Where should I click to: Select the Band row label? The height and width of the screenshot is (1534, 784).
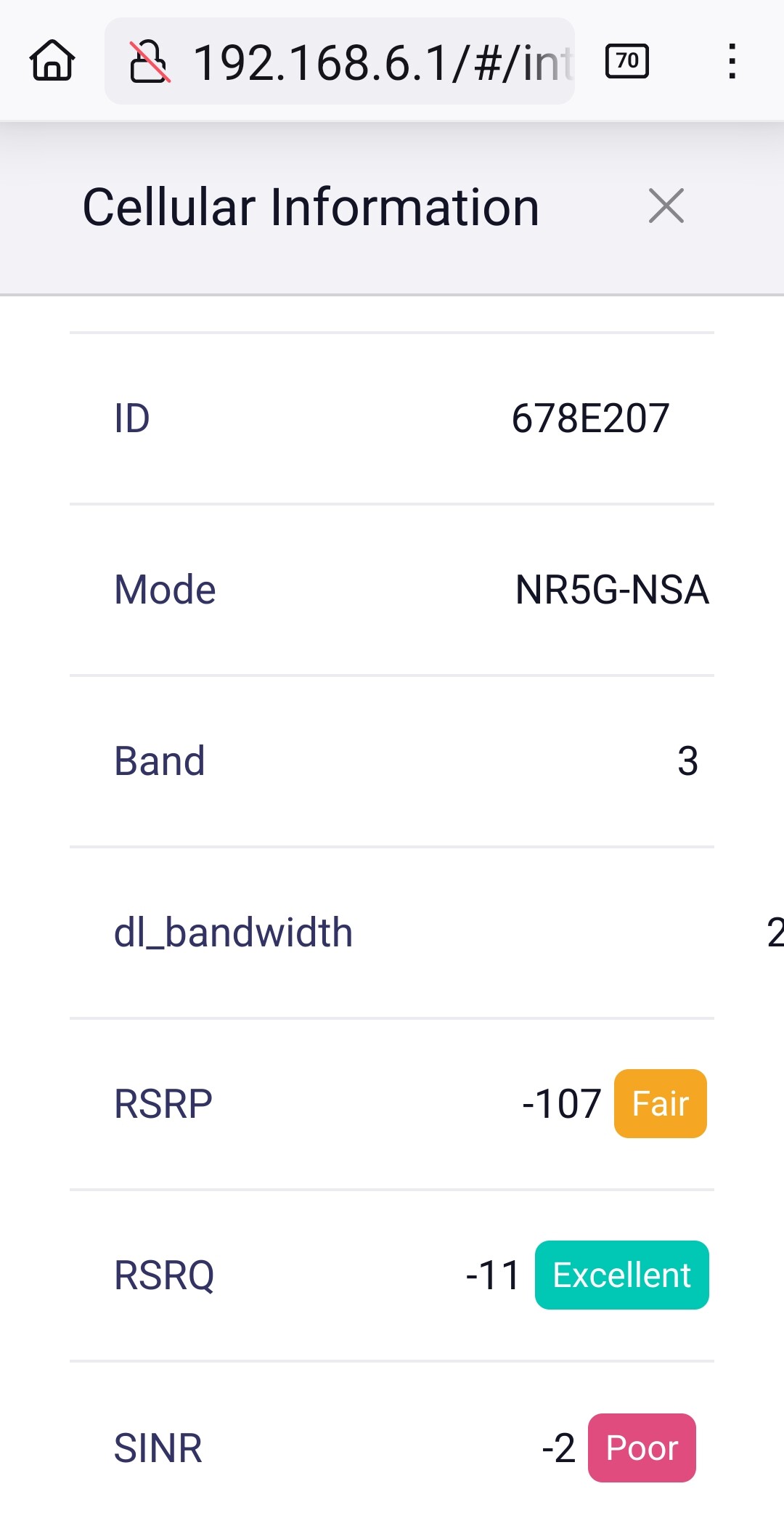click(160, 761)
